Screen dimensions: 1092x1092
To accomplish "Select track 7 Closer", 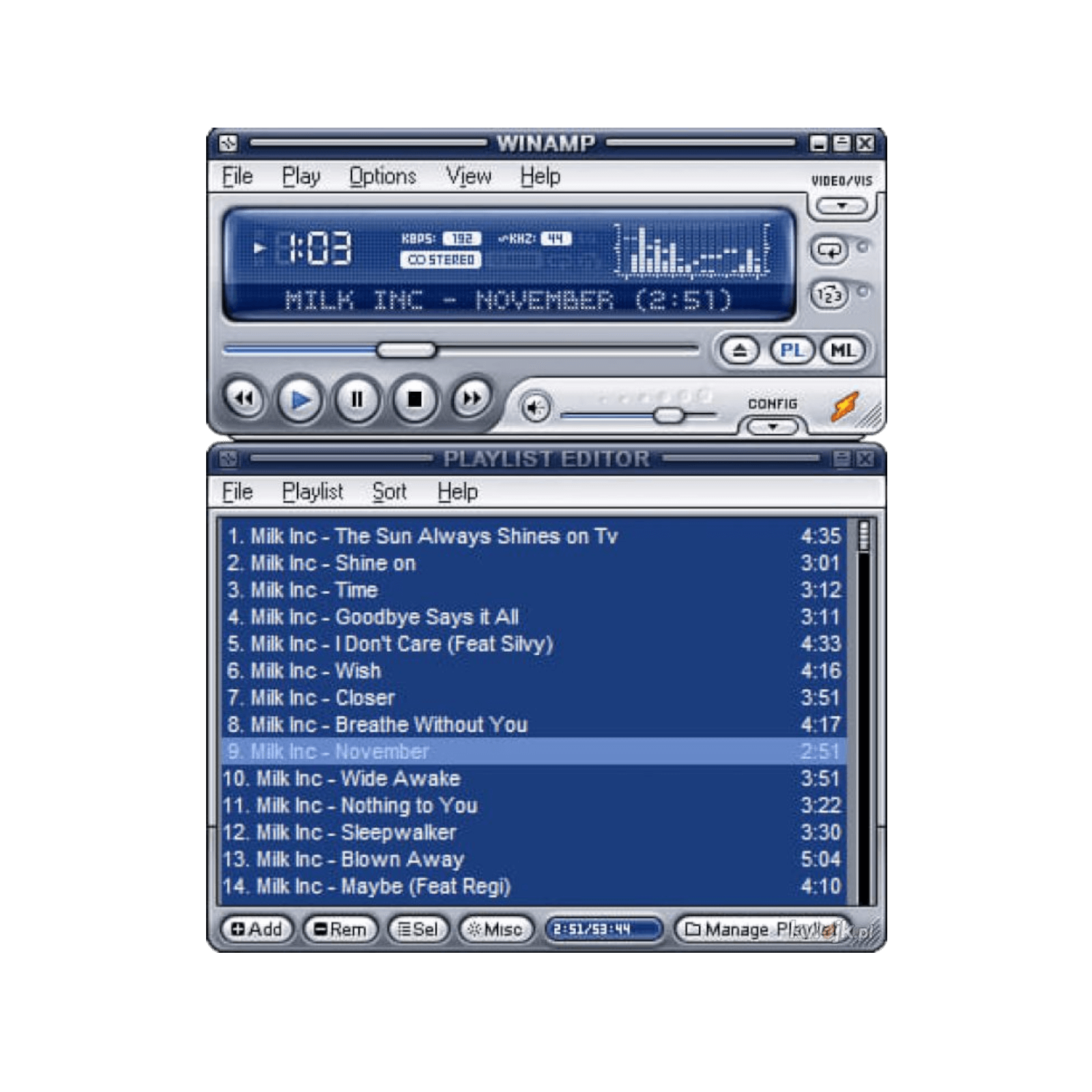I will pos(534,698).
